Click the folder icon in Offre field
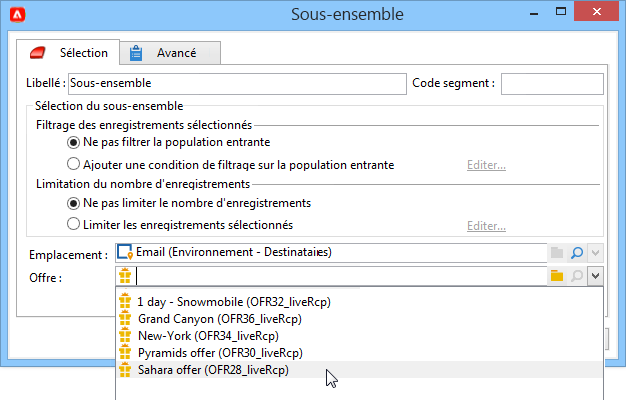This screenshot has width=630, height=400. click(558, 276)
